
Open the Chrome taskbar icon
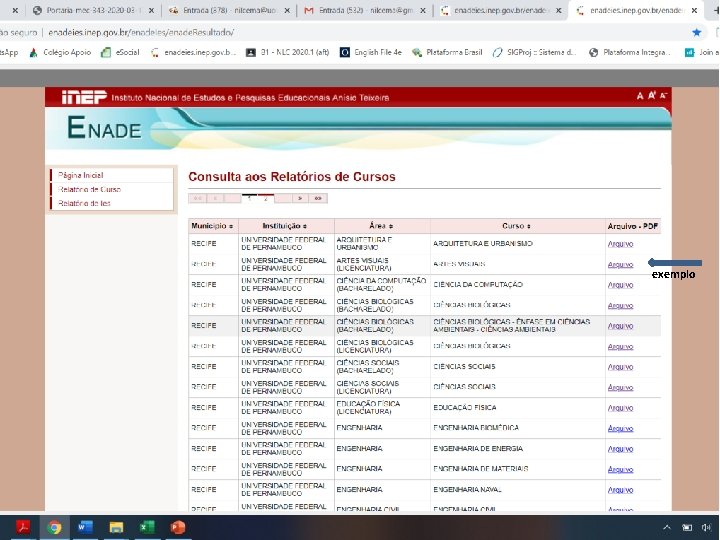54,527
